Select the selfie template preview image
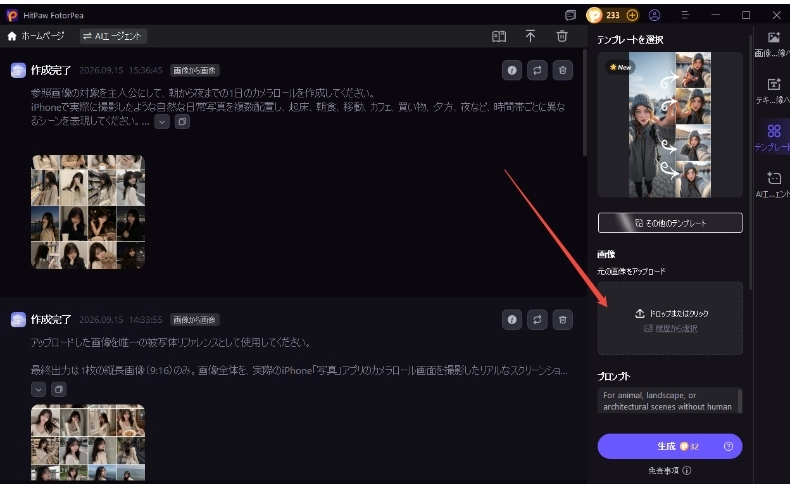790x488 pixels. click(x=670, y=125)
